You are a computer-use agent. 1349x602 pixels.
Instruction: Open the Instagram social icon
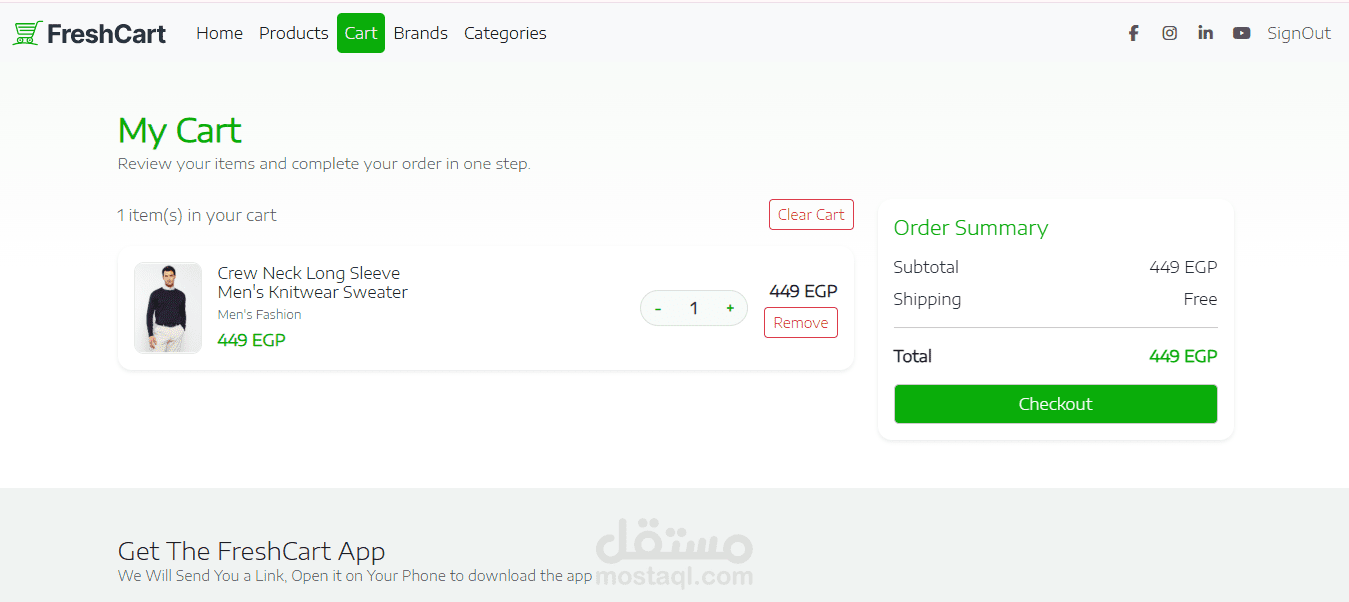click(1169, 33)
